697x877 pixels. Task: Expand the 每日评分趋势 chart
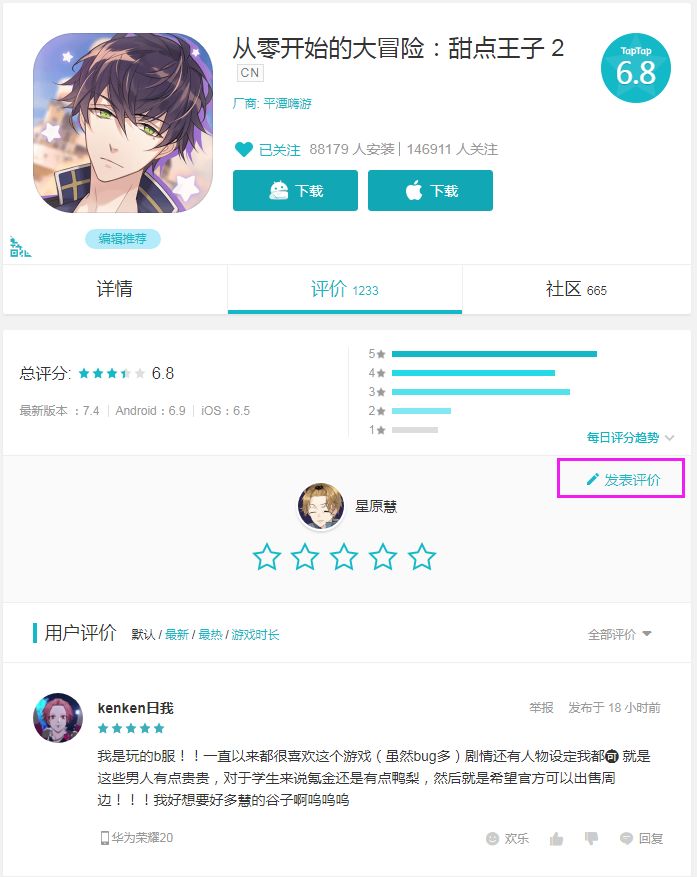(x=630, y=437)
